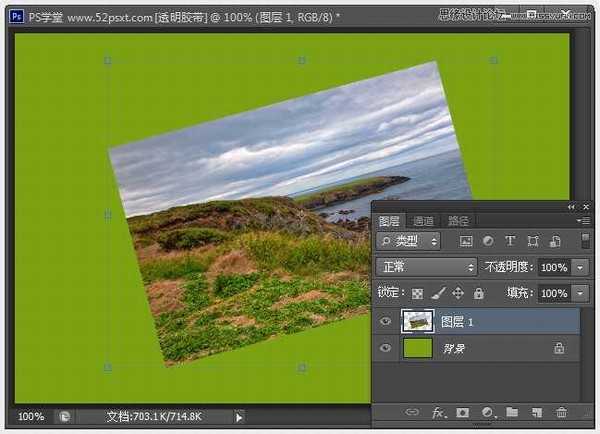This screenshot has height=434, width=600.
Task: Open the status bar info arrow menu
Action: tap(239, 416)
